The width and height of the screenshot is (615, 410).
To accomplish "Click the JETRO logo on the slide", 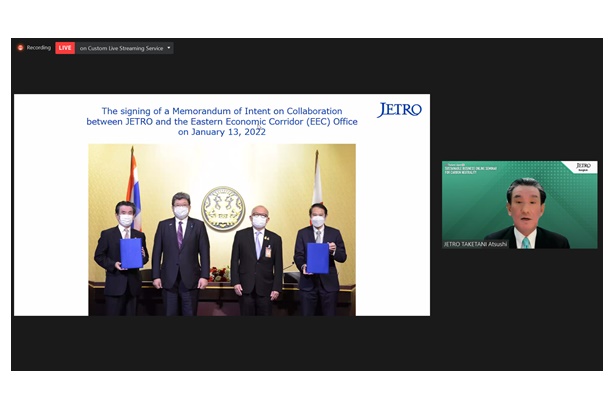I will tap(399, 110).
